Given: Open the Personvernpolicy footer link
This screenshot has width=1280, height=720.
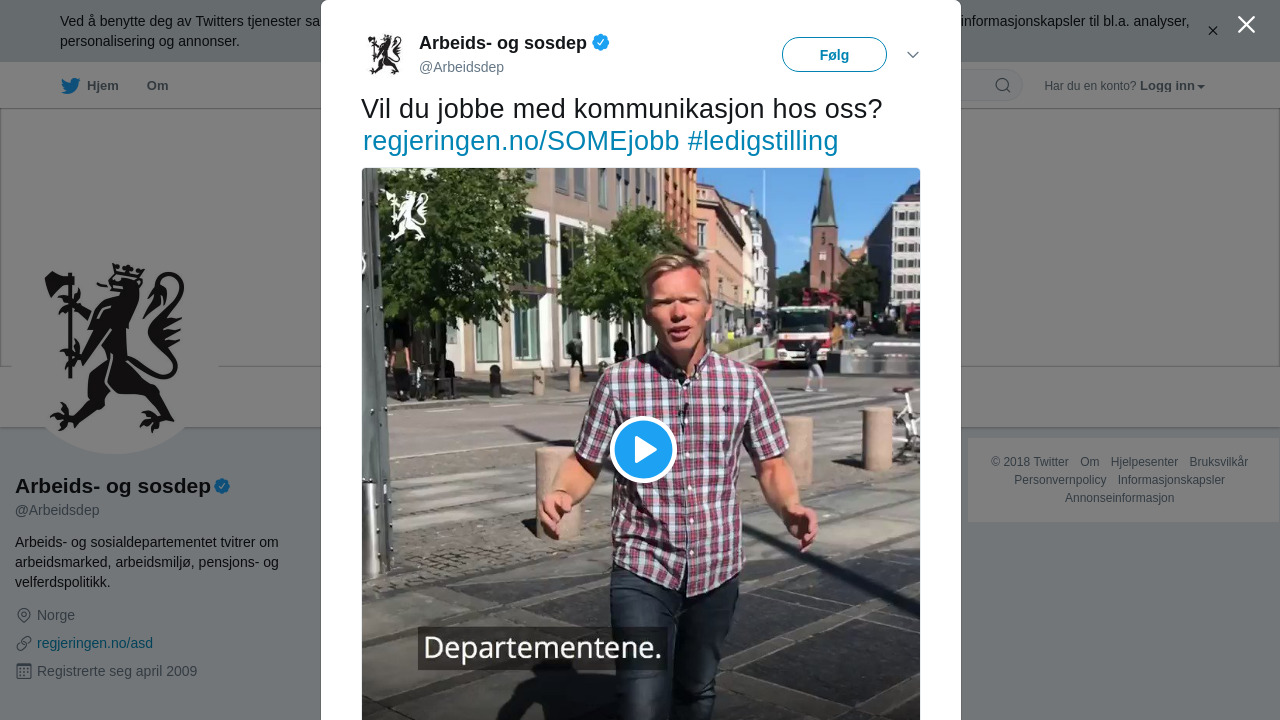Looking at the screenshot, I should tap(1060, 480).
